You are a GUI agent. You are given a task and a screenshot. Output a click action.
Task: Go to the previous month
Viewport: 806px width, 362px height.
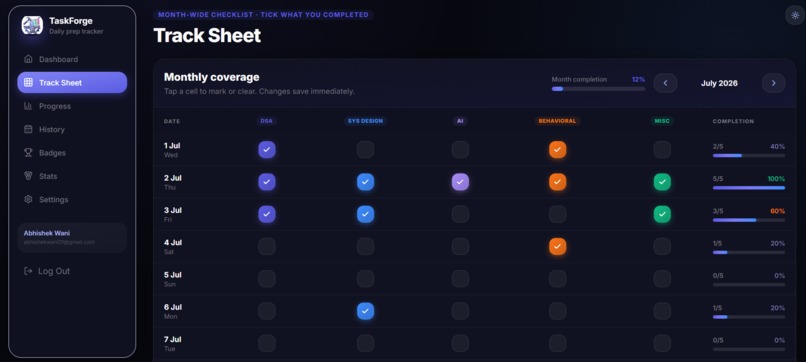(x=665, y=83)
